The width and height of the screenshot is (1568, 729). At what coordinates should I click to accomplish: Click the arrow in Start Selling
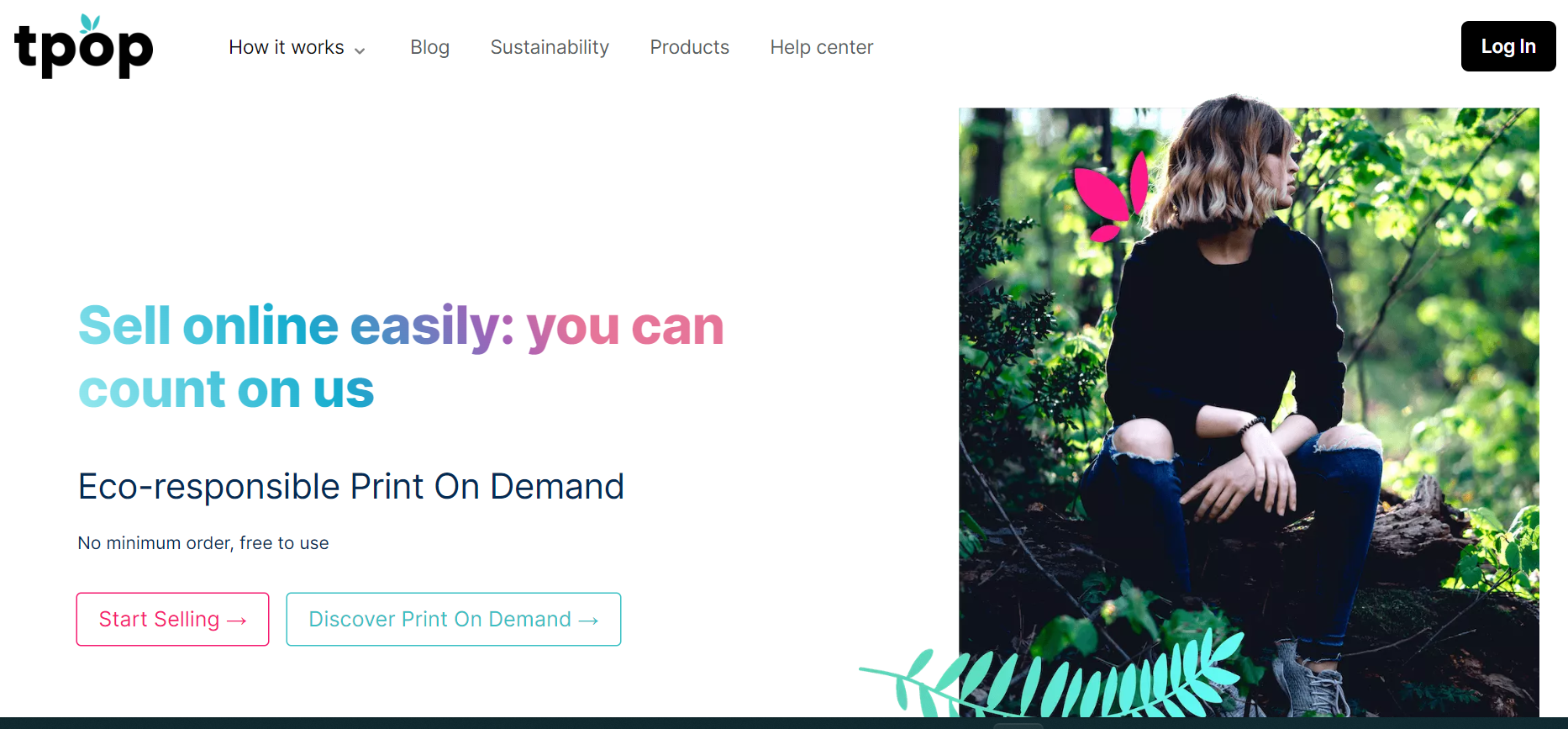pos(237,621)
